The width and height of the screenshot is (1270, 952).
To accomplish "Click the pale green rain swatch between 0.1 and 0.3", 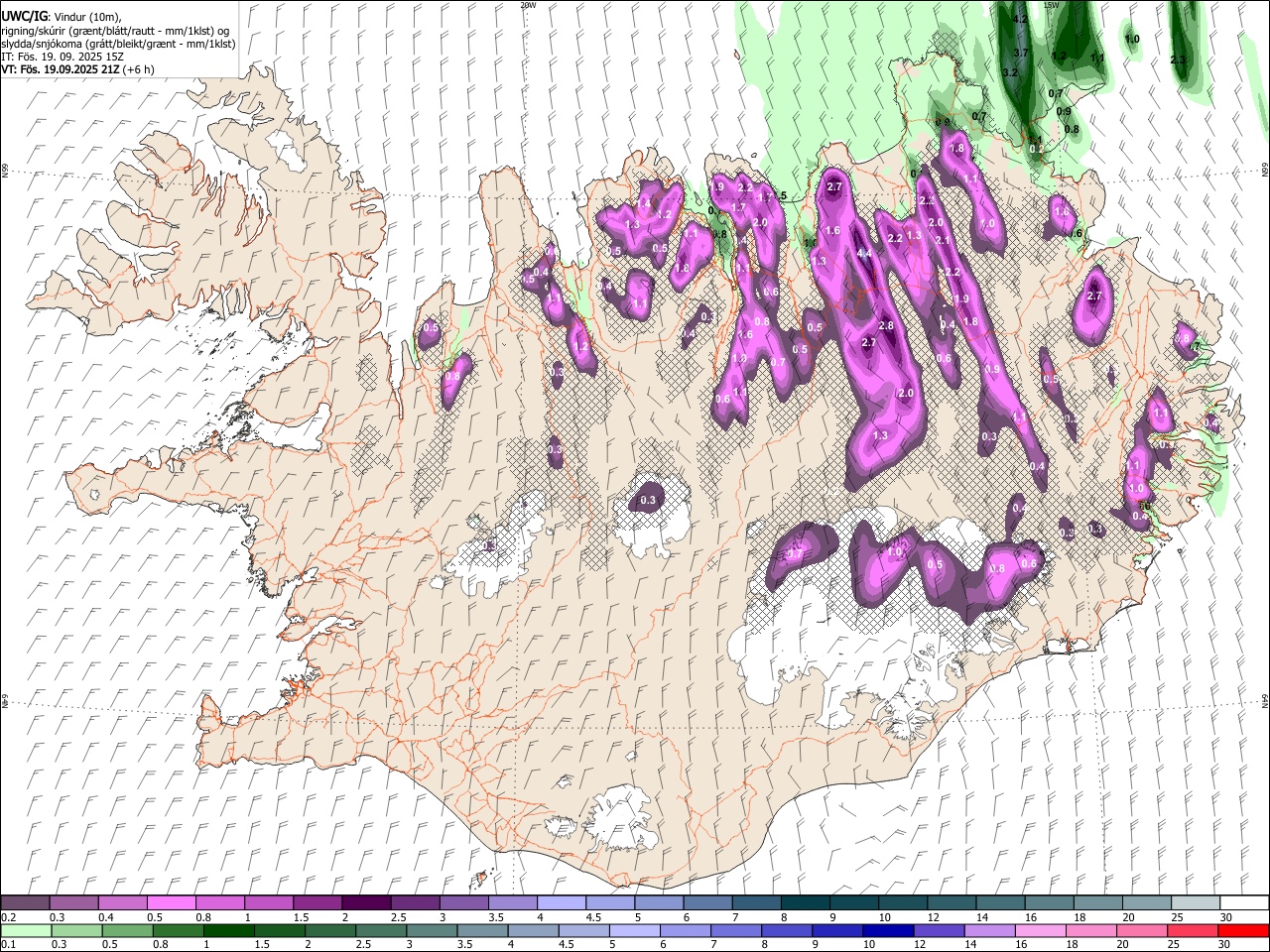I will (x=26, y=930).
